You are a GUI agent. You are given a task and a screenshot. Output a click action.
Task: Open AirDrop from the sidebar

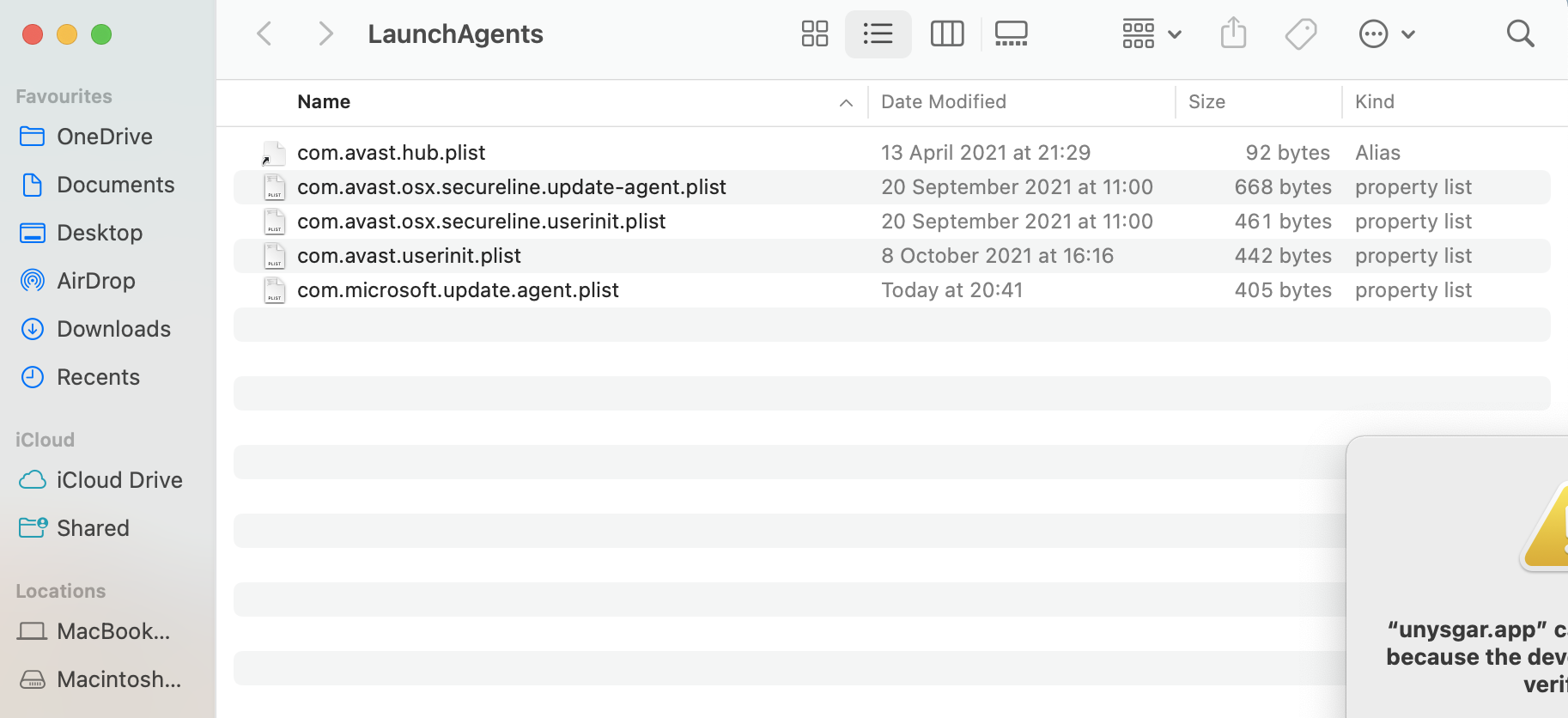tap(95, 281)
